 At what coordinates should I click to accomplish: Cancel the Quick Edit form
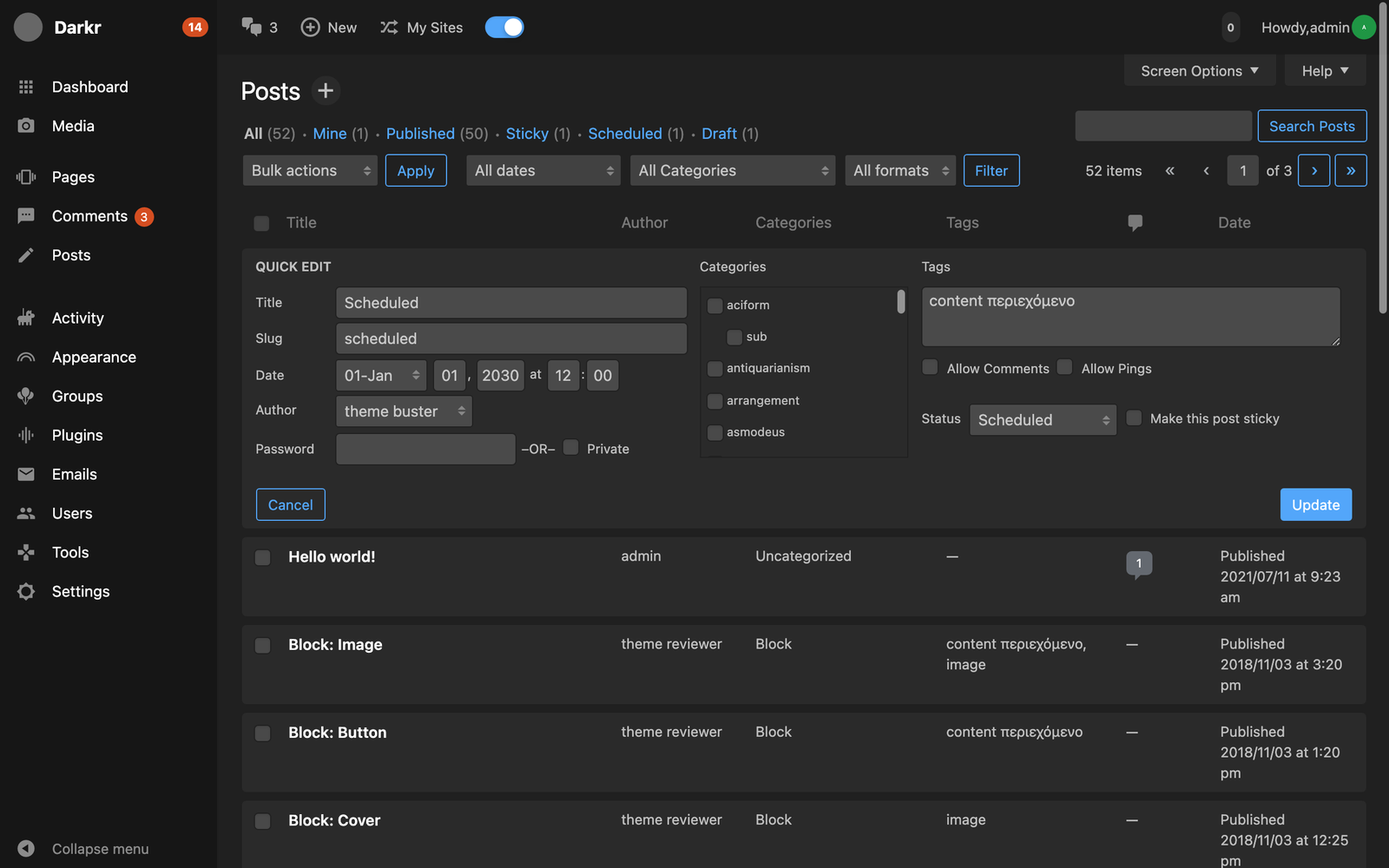coord(290,504)
